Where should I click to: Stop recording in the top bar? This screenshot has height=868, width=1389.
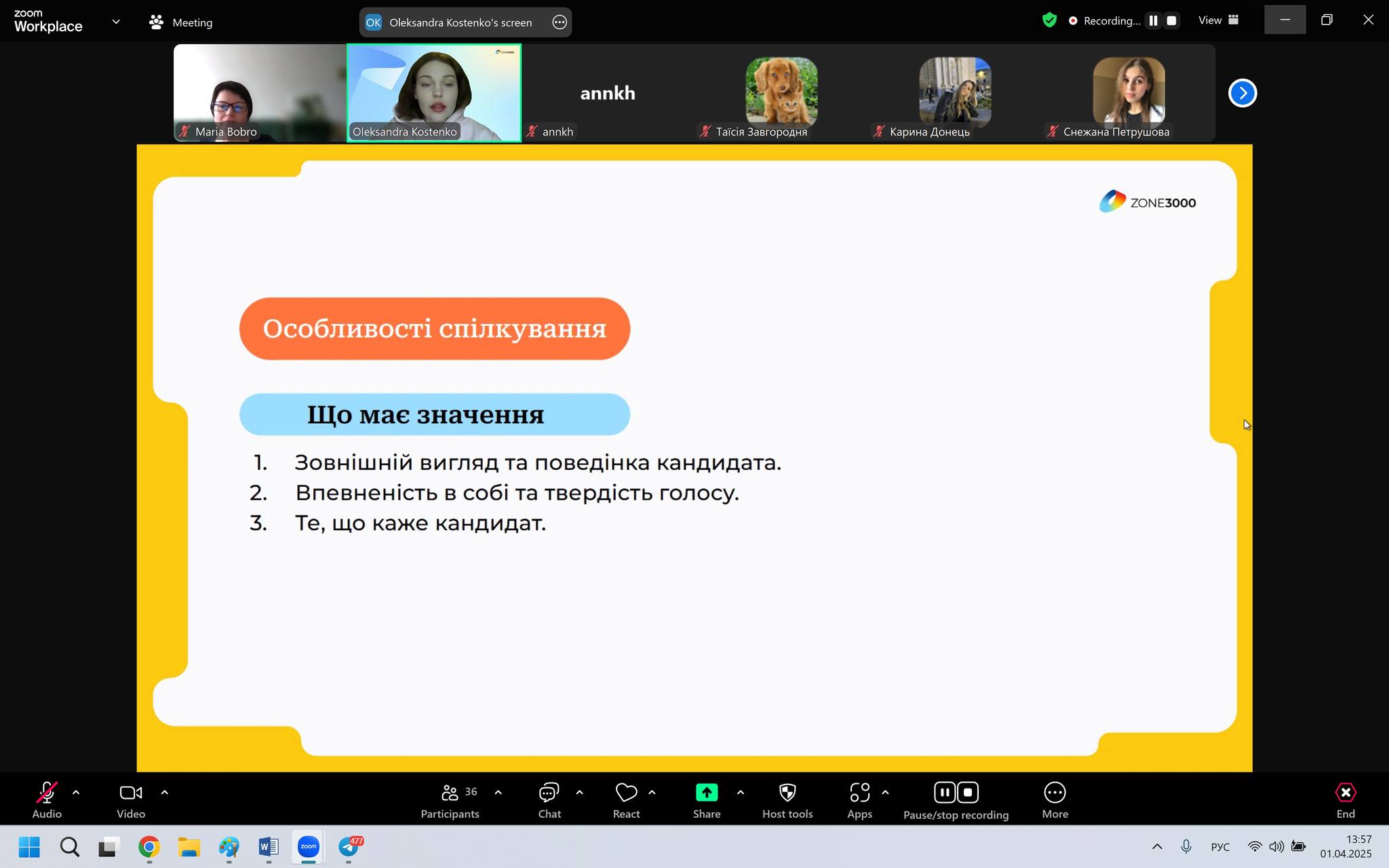click(1171, 21)
